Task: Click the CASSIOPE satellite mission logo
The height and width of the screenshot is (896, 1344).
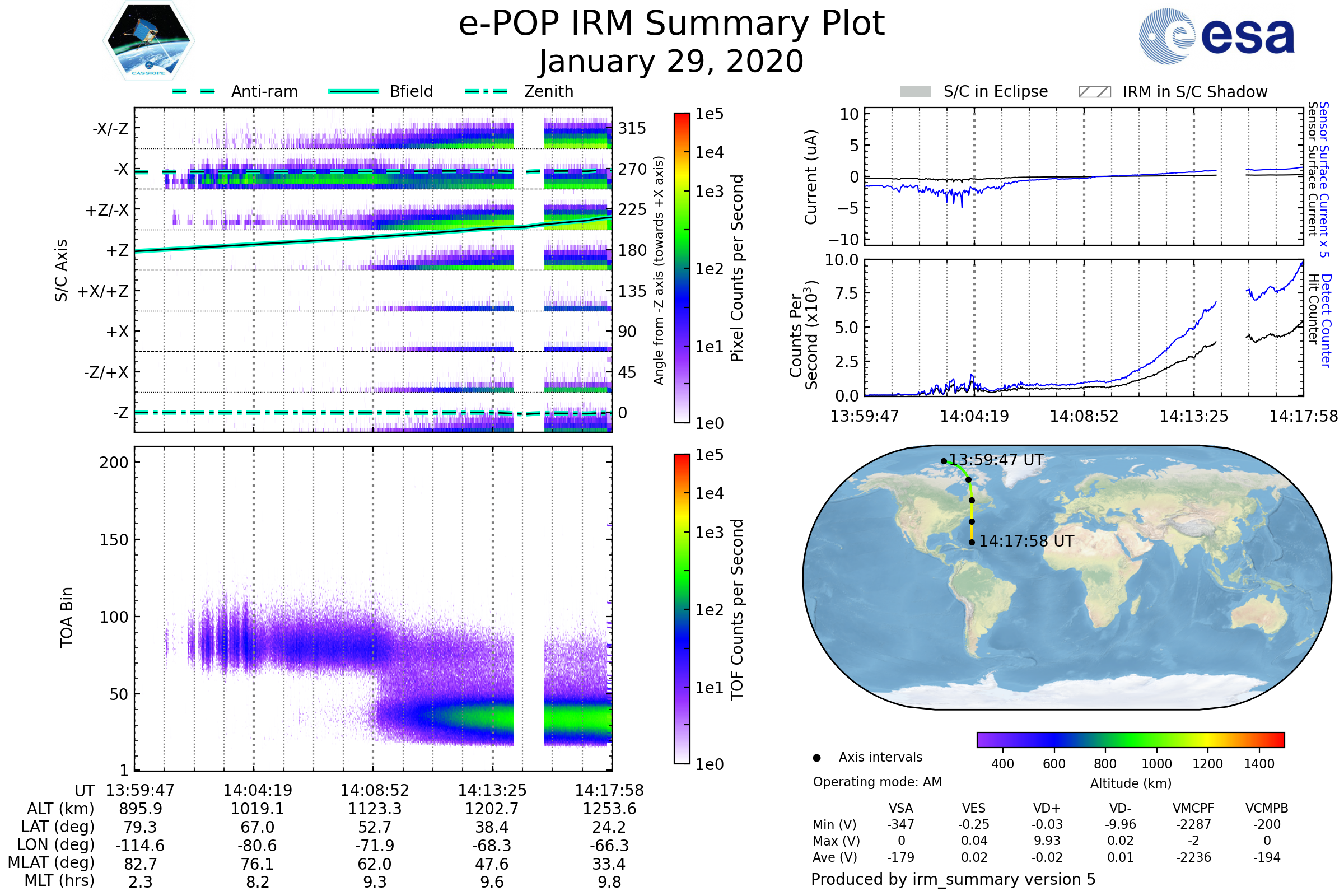Action: (148, 41)
